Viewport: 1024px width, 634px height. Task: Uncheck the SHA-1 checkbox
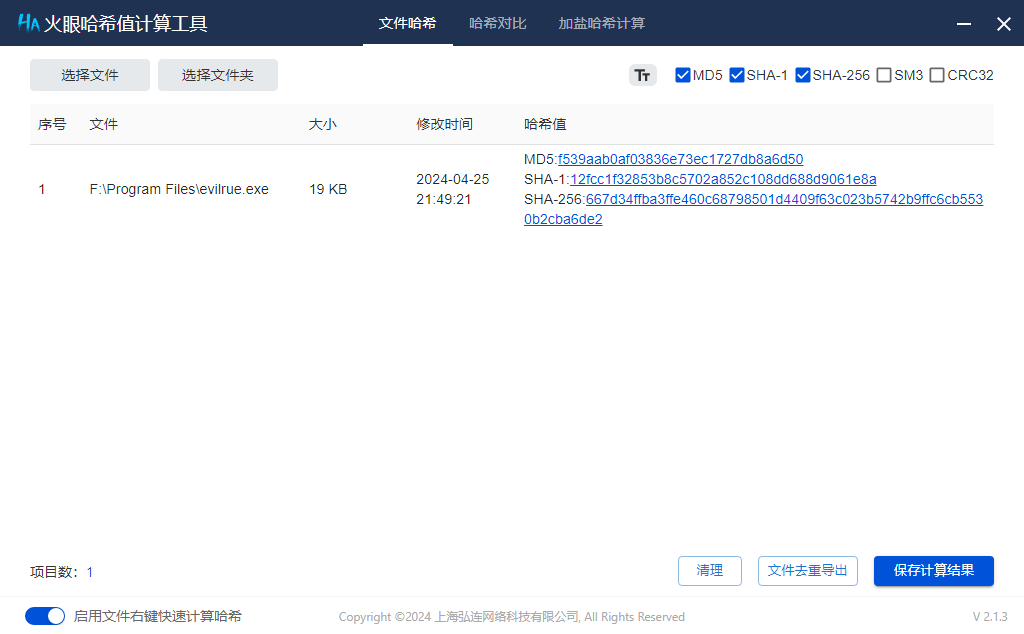pos(737,75)
